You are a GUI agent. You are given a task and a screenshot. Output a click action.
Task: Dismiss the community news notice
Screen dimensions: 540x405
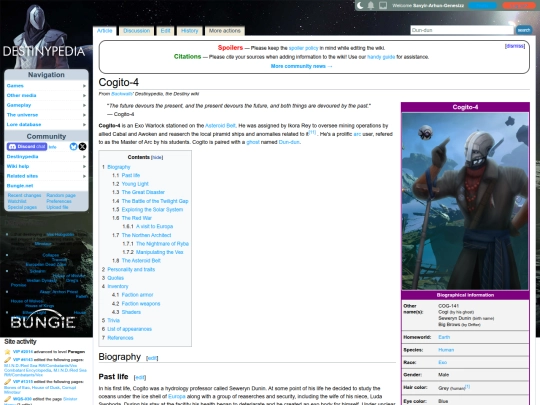pyautogui.click(x=515, y=46)
